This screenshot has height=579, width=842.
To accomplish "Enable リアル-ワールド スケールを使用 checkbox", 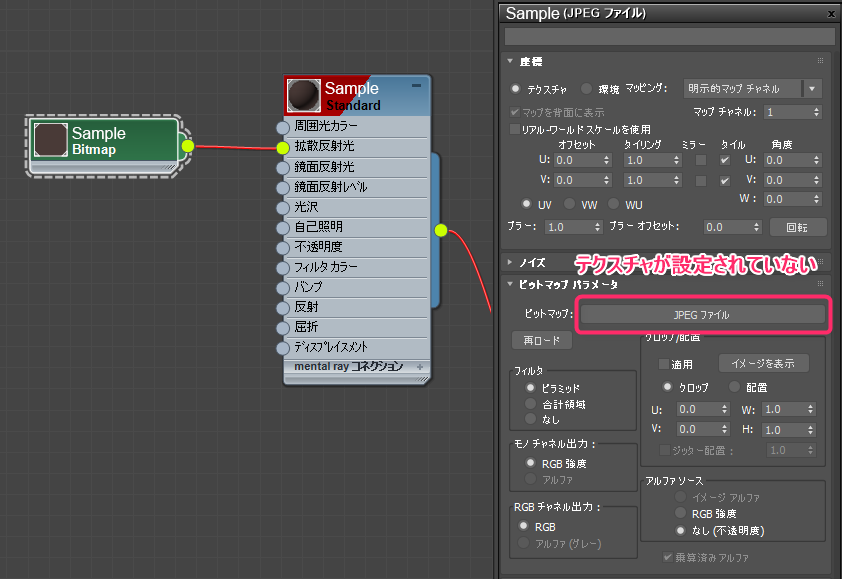I will [x=515, y=129].
